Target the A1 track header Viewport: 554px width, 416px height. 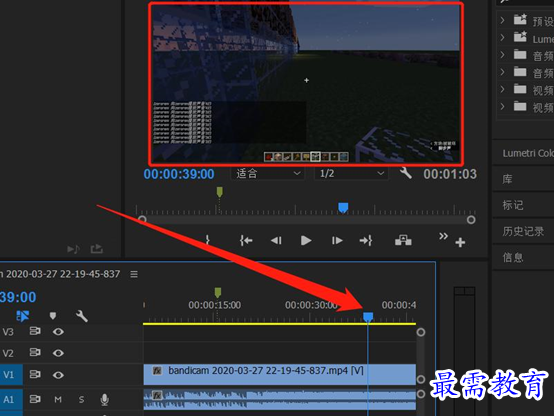point(11,400)
